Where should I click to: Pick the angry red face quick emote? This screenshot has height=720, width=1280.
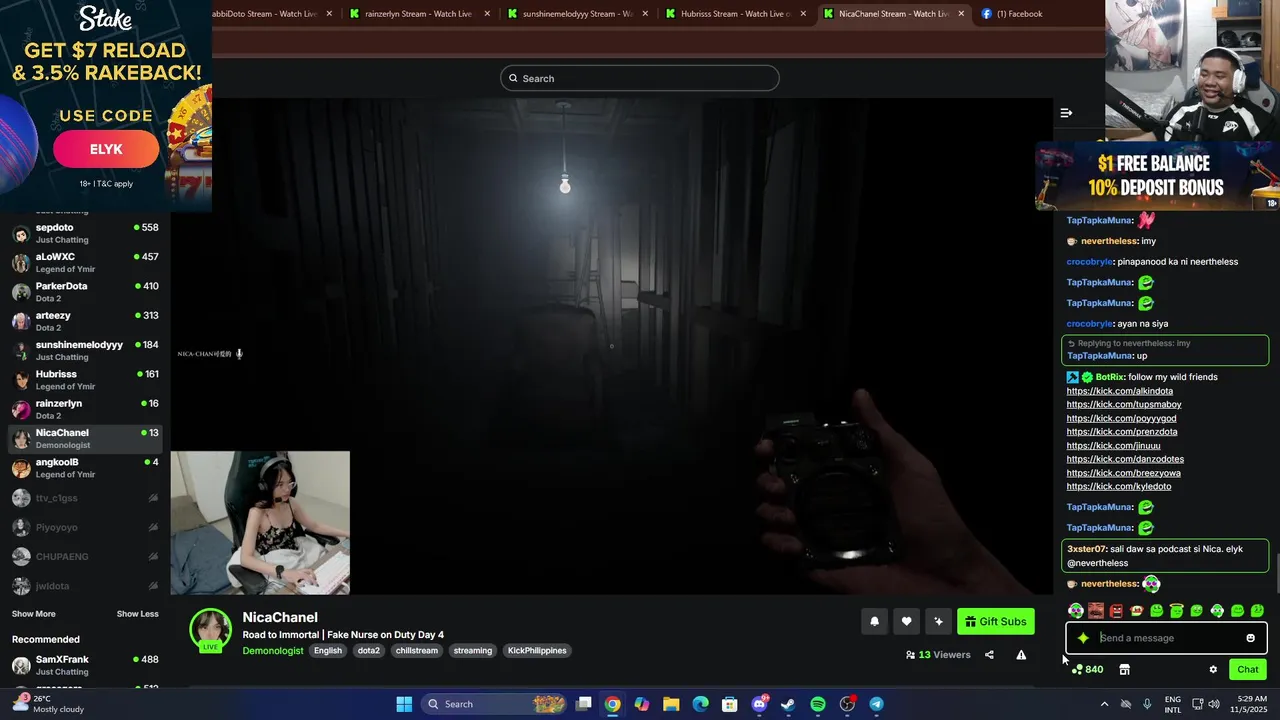pyautogui.click(x=1116, y=611)
